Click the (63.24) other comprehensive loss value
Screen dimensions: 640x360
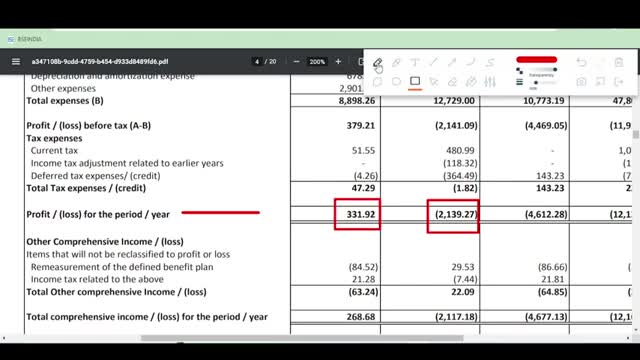click(363, 291)
